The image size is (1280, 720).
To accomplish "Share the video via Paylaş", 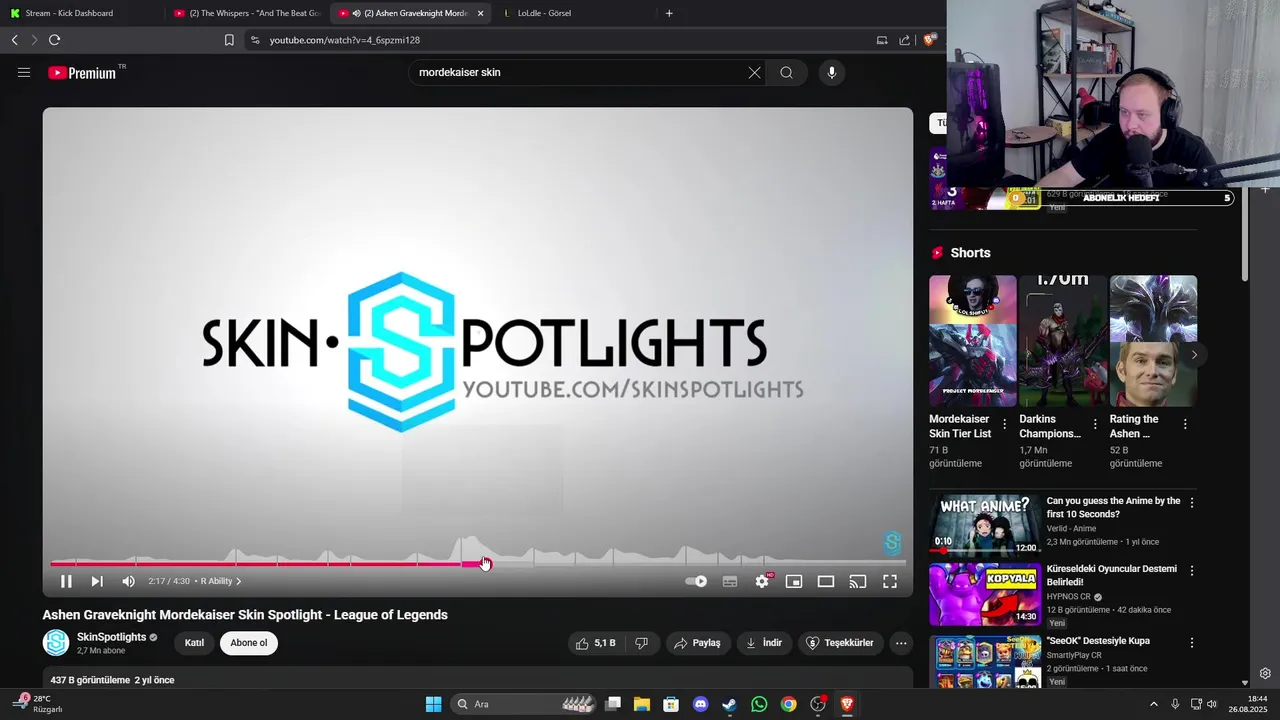I will pyautogui.click(x=697, y=643).
